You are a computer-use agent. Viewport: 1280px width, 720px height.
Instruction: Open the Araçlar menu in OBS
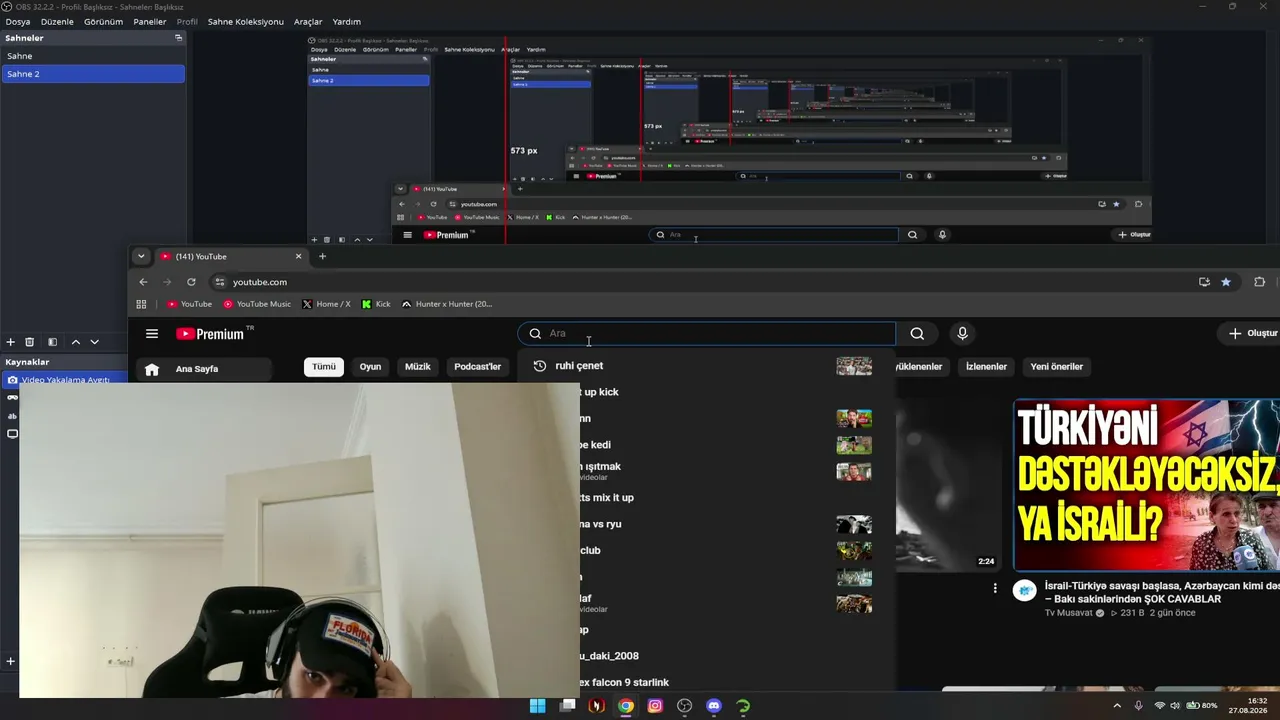coord(308,21)
